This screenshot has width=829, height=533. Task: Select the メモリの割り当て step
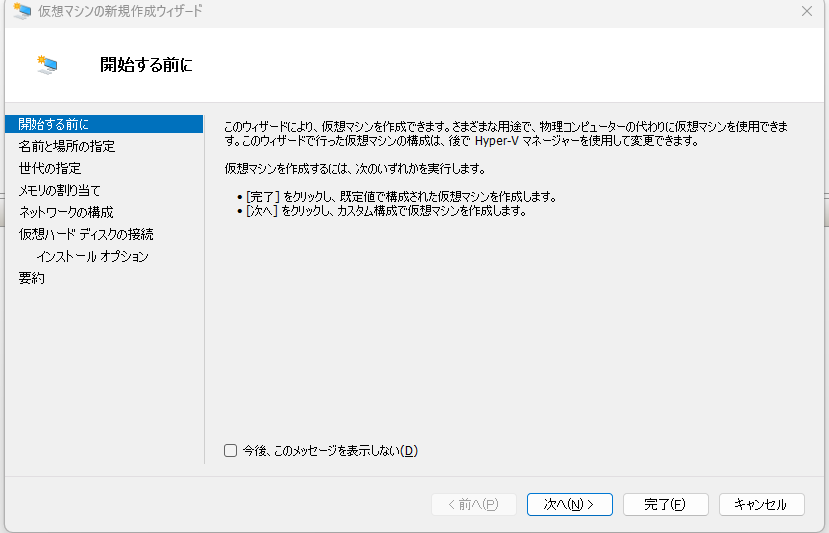click(60, 190)
